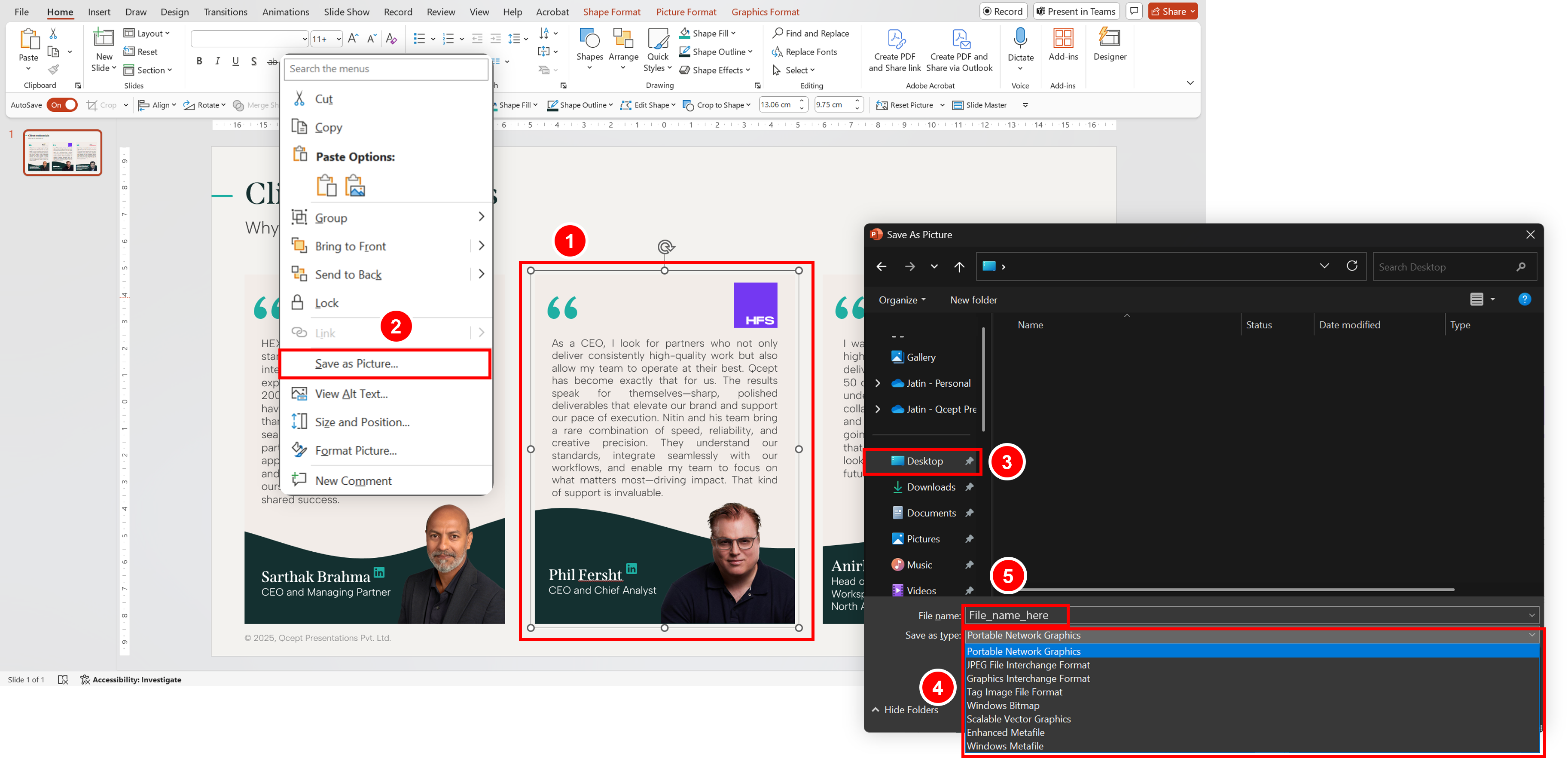
Task: Click the Bold formatting icon
Action: (199, 61)
